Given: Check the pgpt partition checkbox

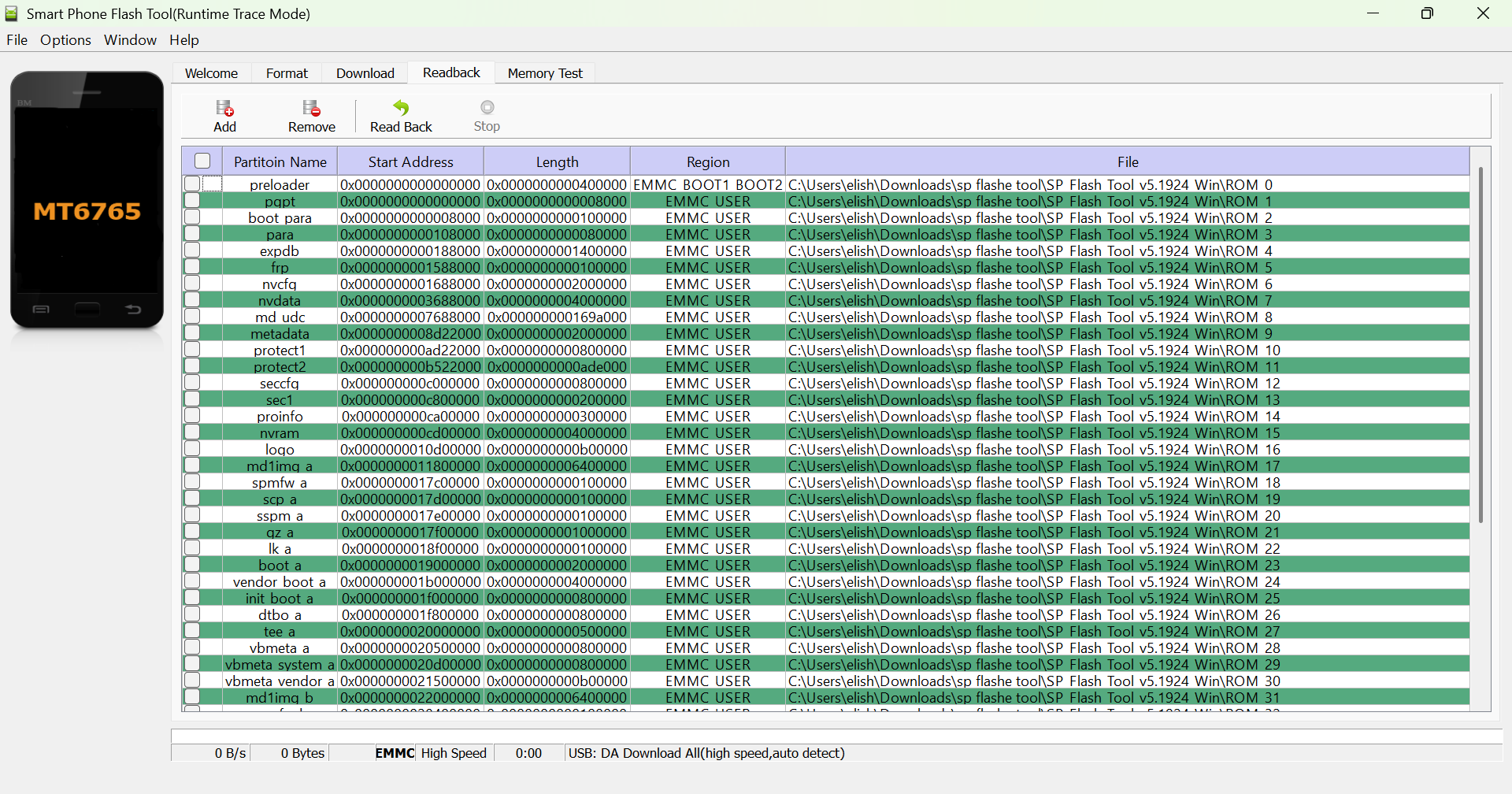Looking at the screenshot, I should [191, 200].
